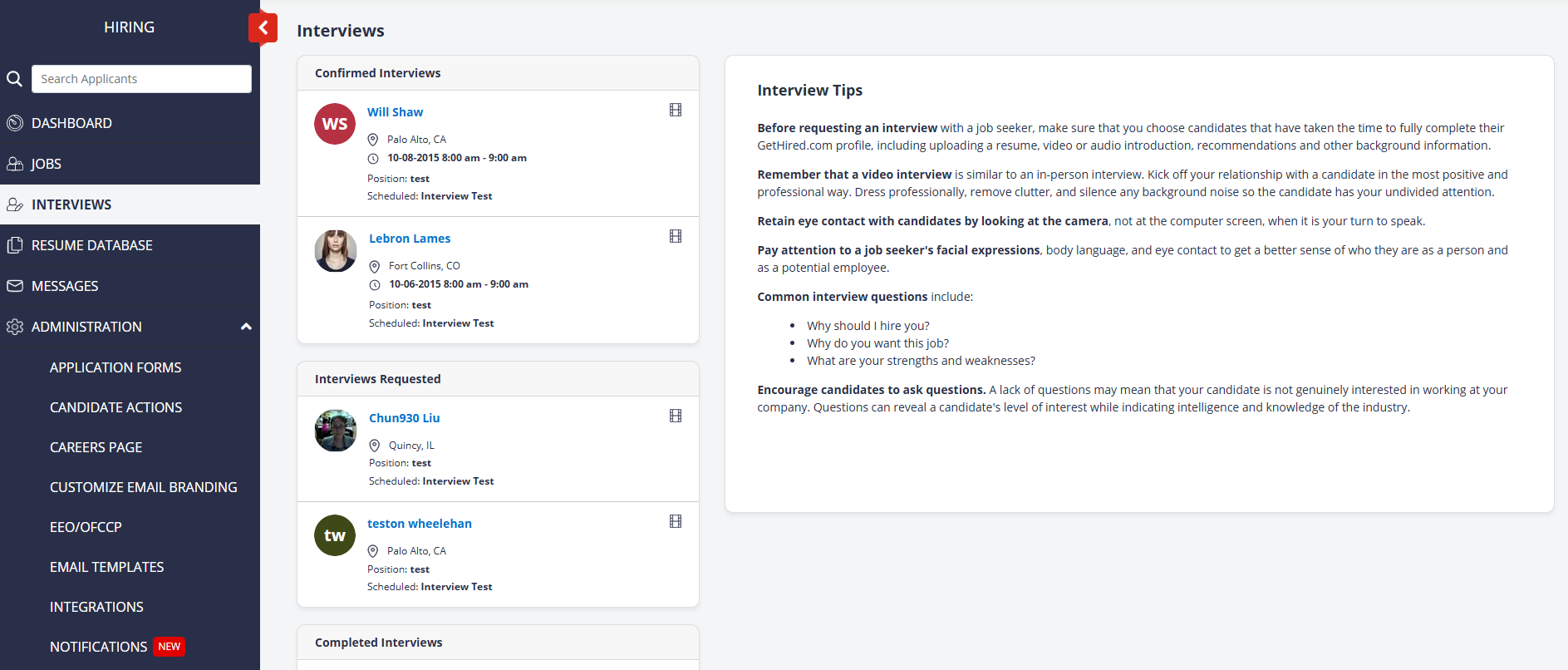Image resolution: width=1568 pixels, height=670 pixels.
Task: Click Chun930 Liu's profile photo
Action: coord(336,431)
